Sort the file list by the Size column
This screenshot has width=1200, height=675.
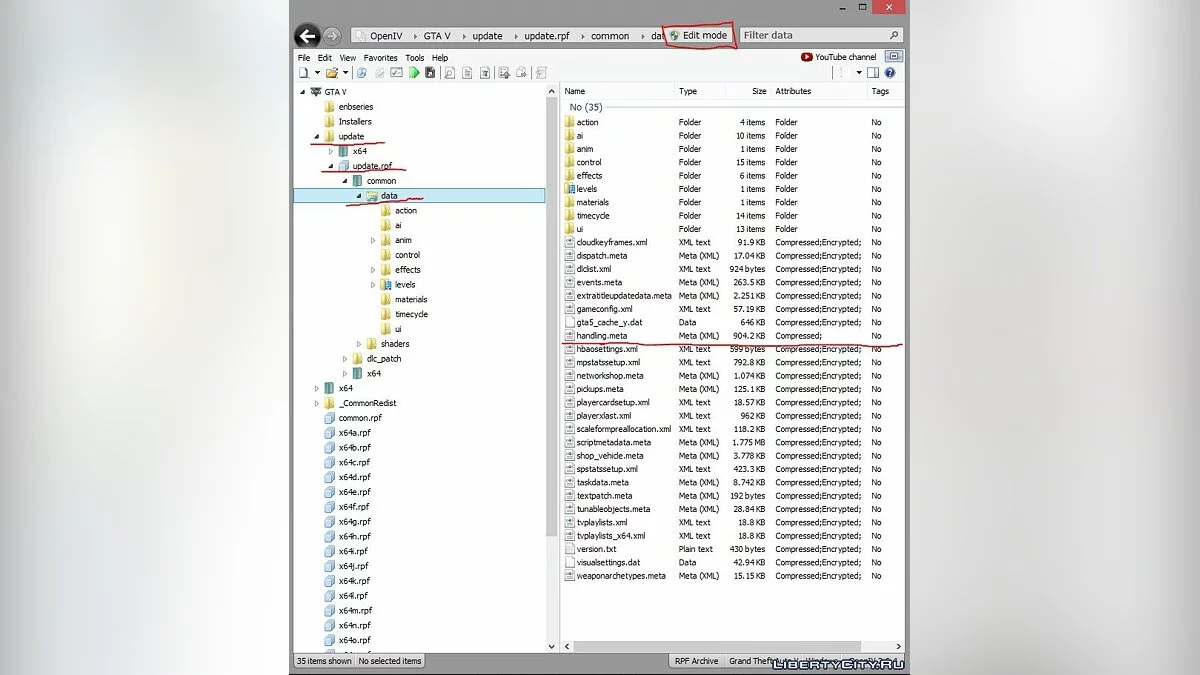pos(759,91)
